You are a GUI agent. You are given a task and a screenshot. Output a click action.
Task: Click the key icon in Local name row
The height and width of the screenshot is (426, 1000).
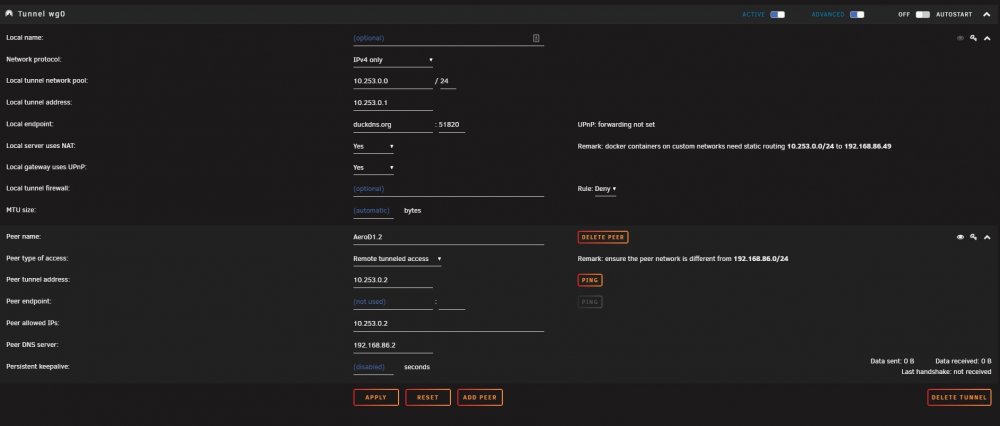(x=973, y=38)
